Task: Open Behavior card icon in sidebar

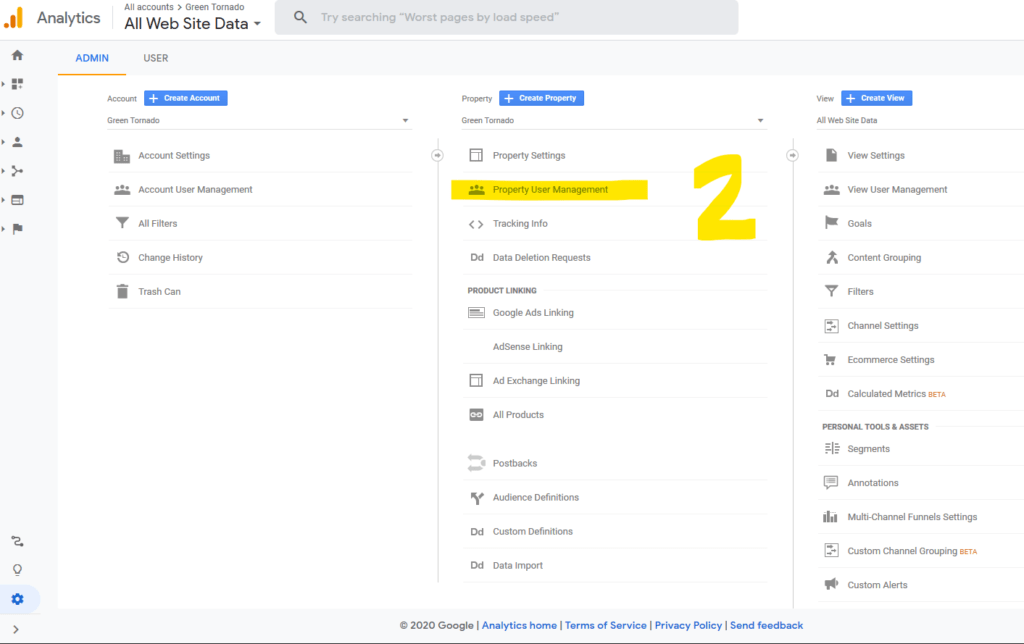Action: [x=18, y=200]
